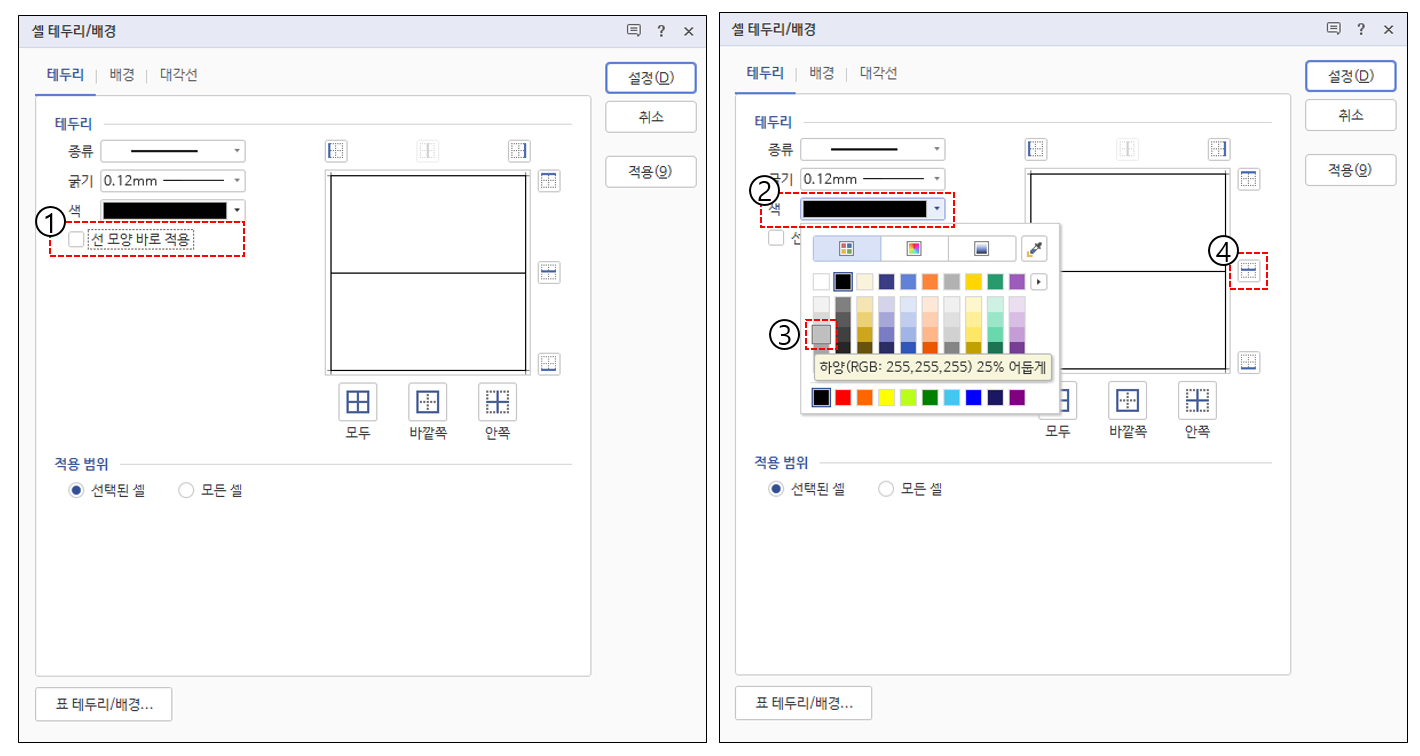Switch to 대각선 tab in right dialog
The image size is (1420, 756).
coord(879,73)
